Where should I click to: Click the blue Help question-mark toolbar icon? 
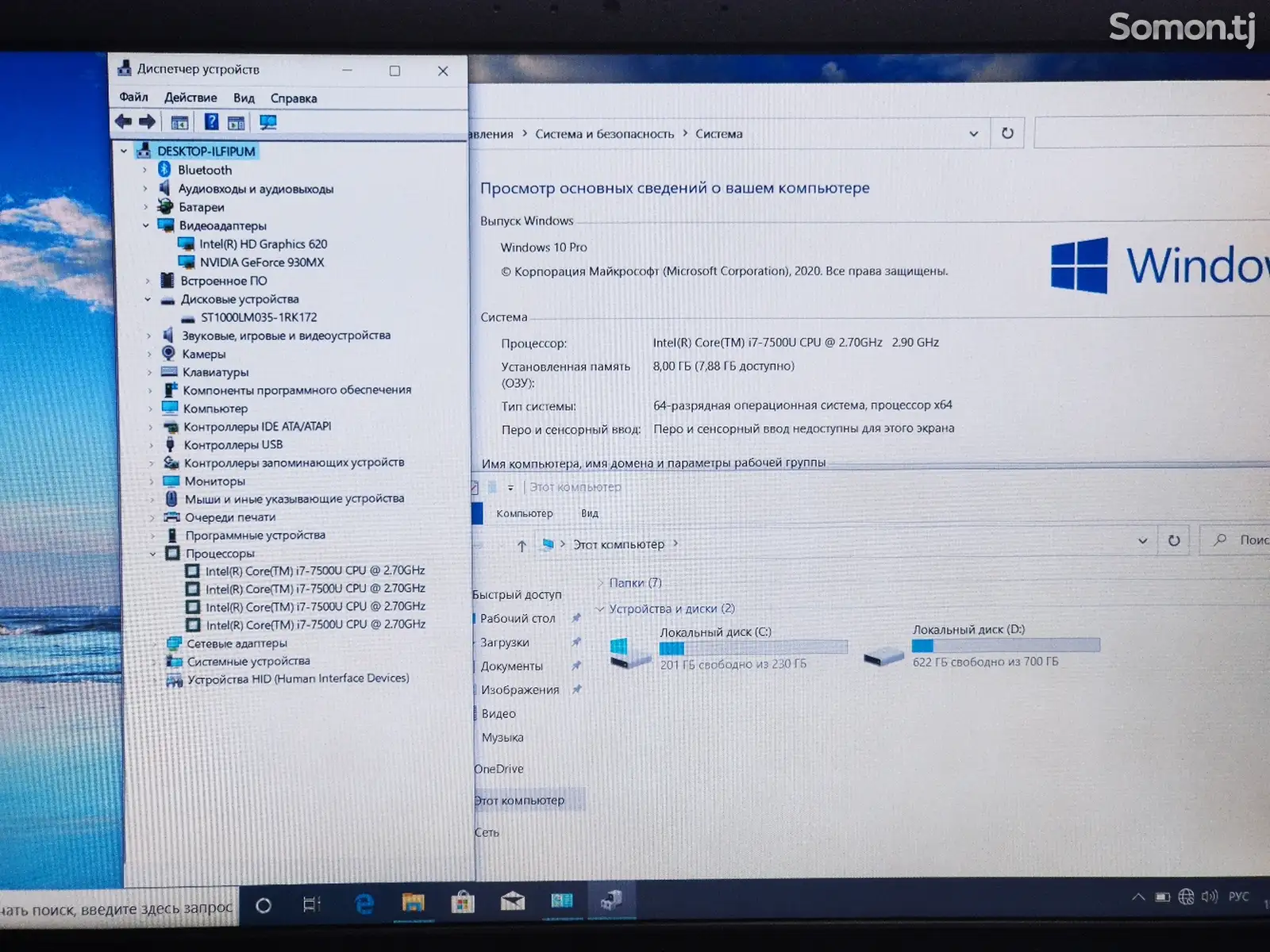pos(211,121)
